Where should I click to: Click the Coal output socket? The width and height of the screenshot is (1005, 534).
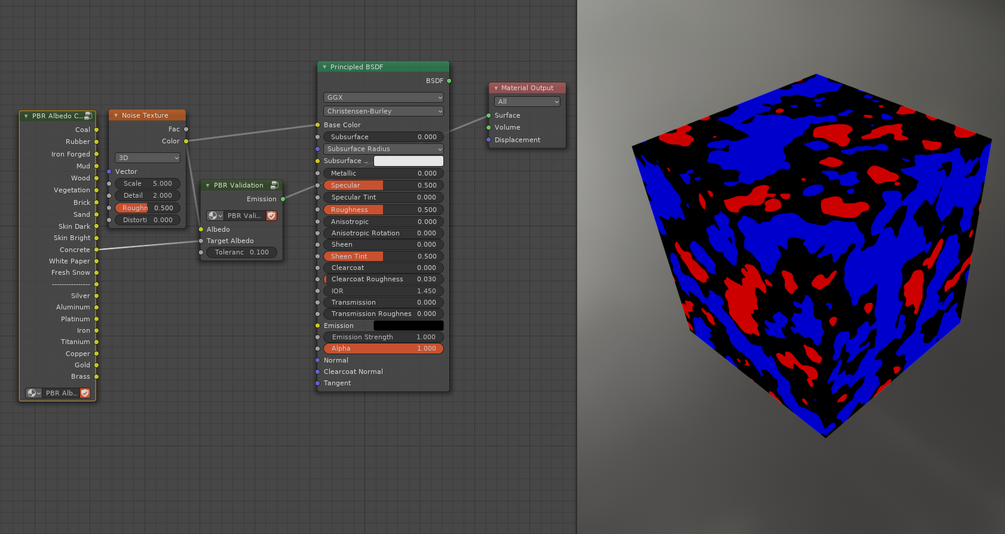coord(96,129)
